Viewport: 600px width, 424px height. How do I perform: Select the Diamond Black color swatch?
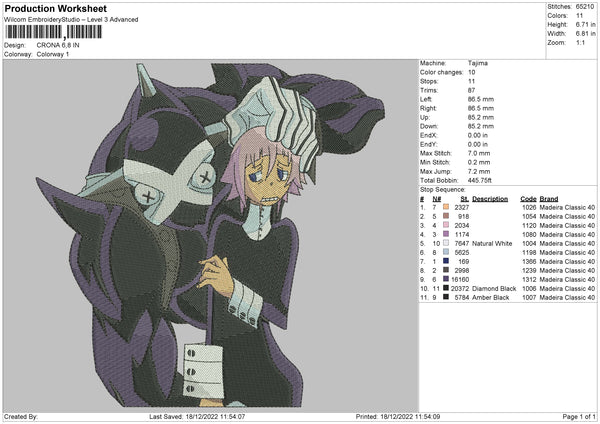coord(446,288)
